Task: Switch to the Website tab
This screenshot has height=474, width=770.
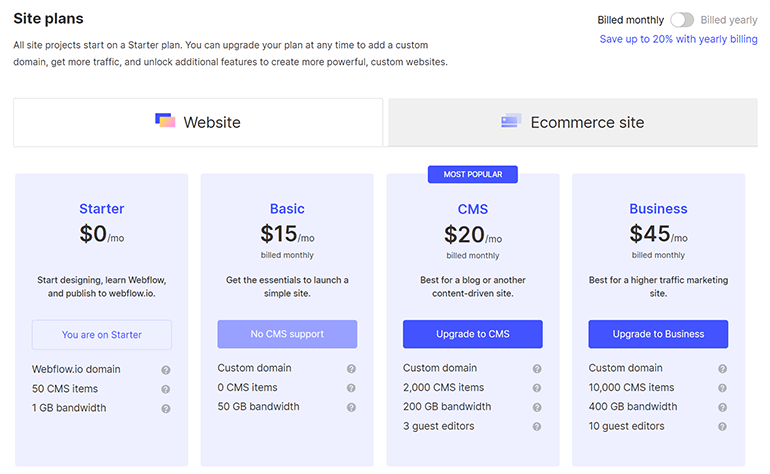Action: pyautogui.click(x=198, y=123)
